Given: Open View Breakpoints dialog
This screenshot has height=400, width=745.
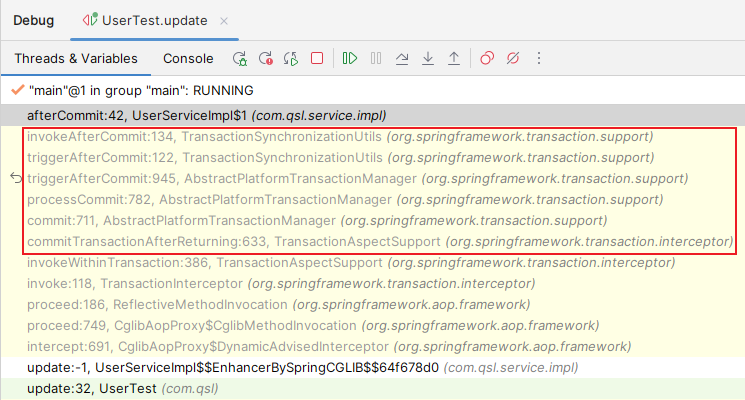Looking at the screenshot, I should pyautogui.click(x=487, y=58).
